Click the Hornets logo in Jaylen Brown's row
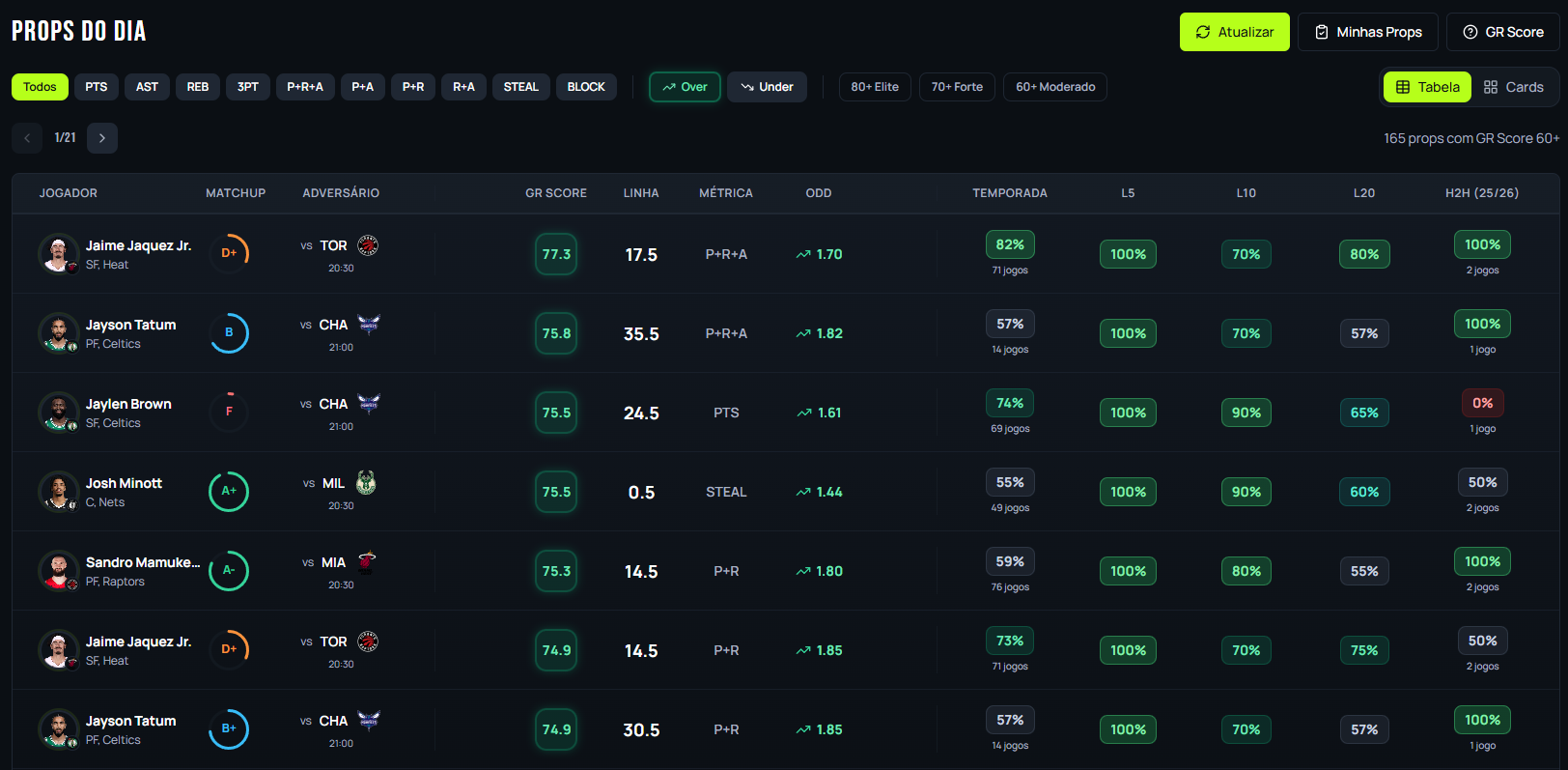Viewport: 1568px width, 770px height. pos(369,404)
